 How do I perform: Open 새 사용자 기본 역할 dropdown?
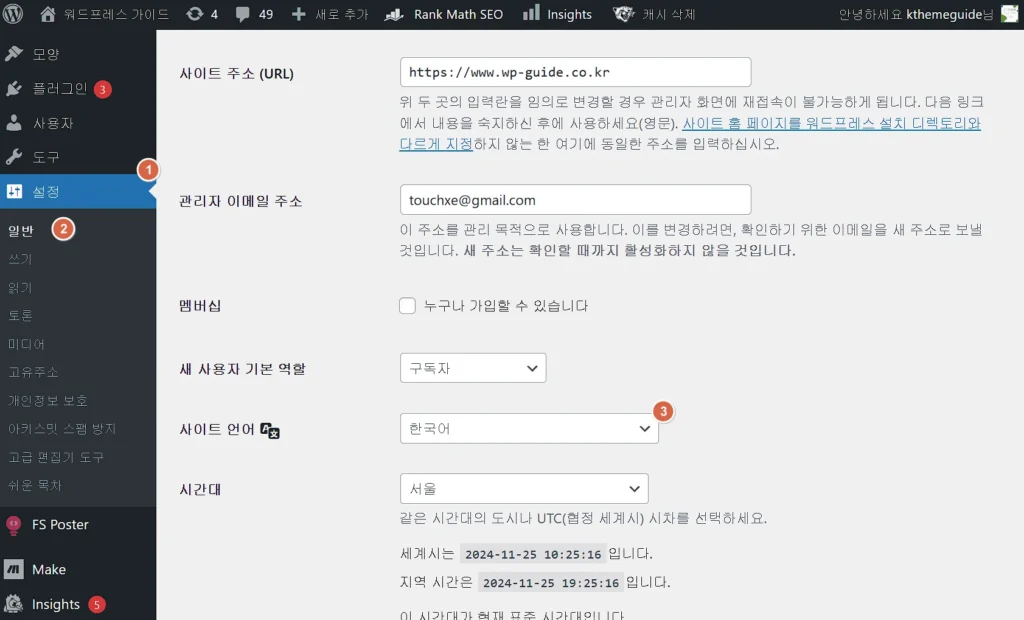coord(473,368)
